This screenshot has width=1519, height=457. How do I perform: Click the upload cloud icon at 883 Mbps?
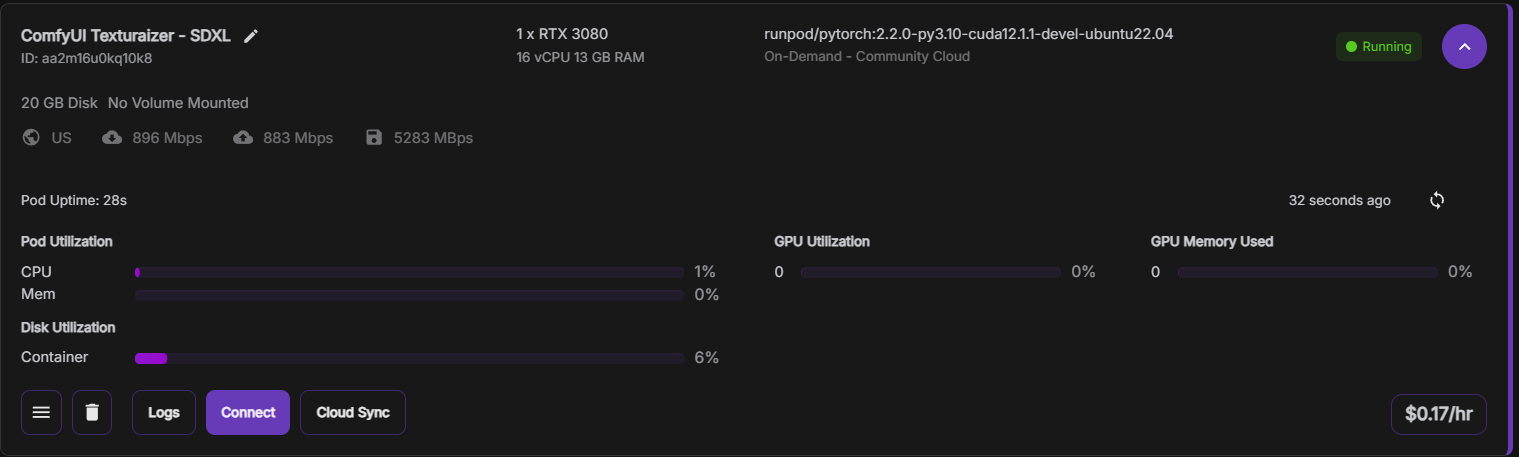click(x=243, y=137)
